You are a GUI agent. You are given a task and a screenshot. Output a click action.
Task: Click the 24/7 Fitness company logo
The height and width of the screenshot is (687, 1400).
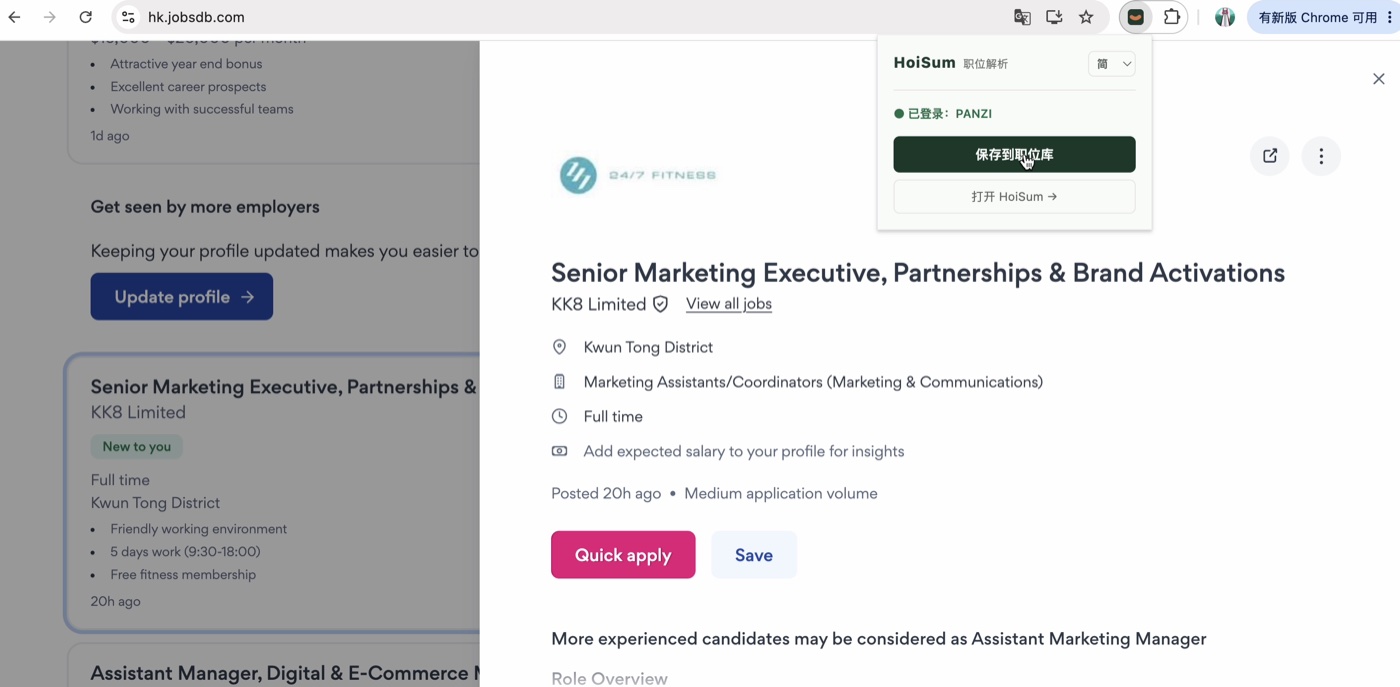coord(637,175)
